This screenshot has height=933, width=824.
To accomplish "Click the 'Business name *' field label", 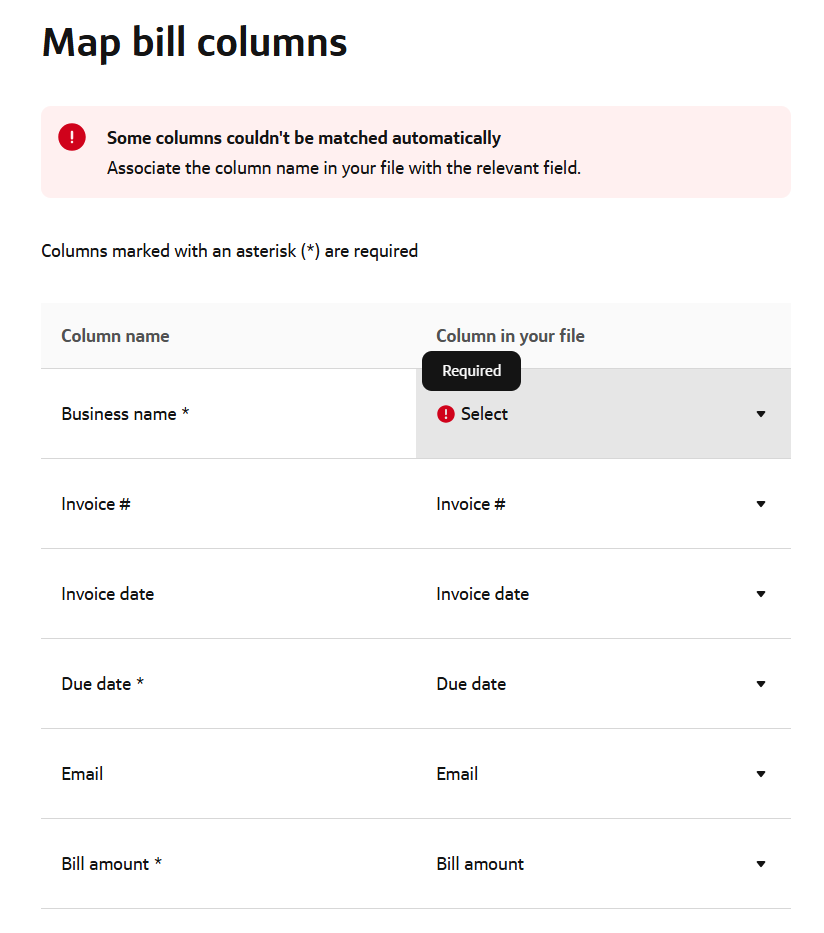I will (x=125, y=414).
